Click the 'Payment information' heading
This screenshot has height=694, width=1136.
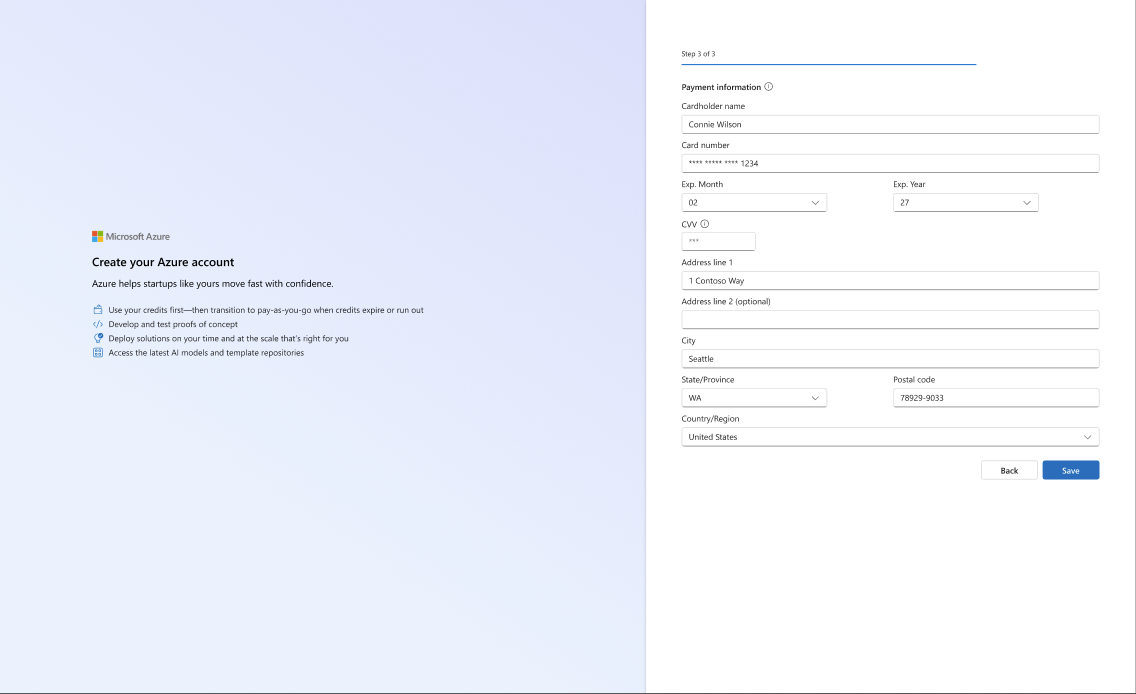(x=721, y=87)
